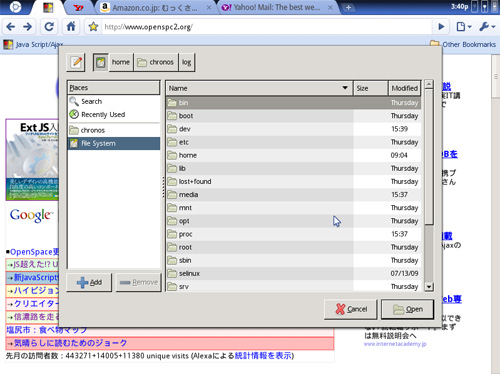The image size is (500, 374).
Task: Click the 07/13/09 modified date
Action: point(404,274)
